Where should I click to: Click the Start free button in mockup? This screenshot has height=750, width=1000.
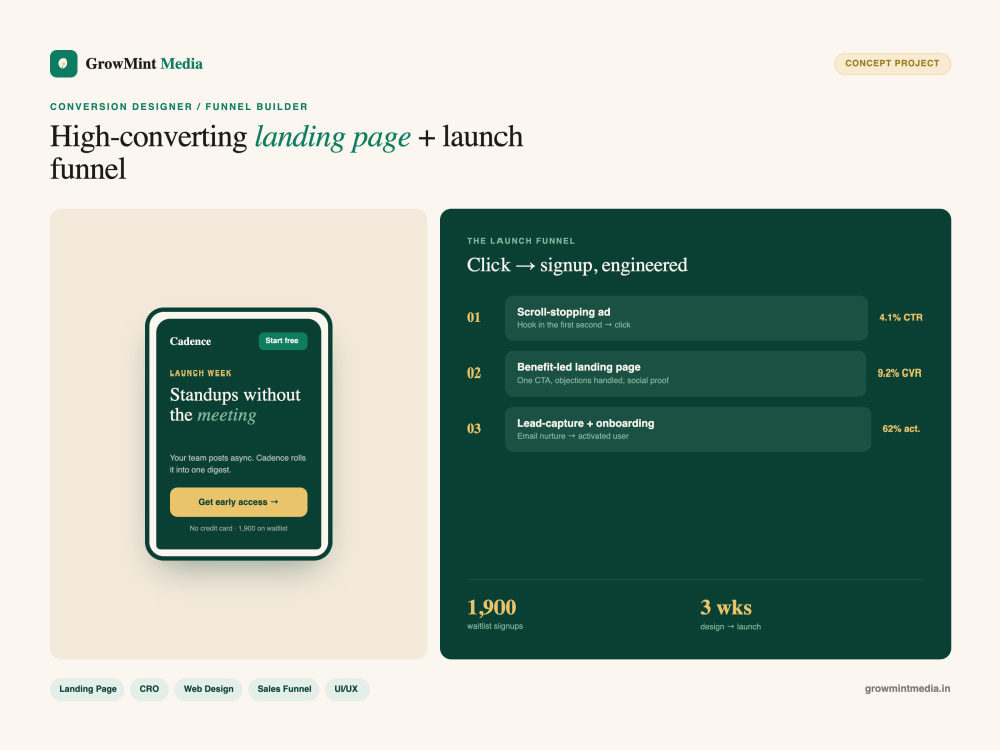(x=283, y=341)
